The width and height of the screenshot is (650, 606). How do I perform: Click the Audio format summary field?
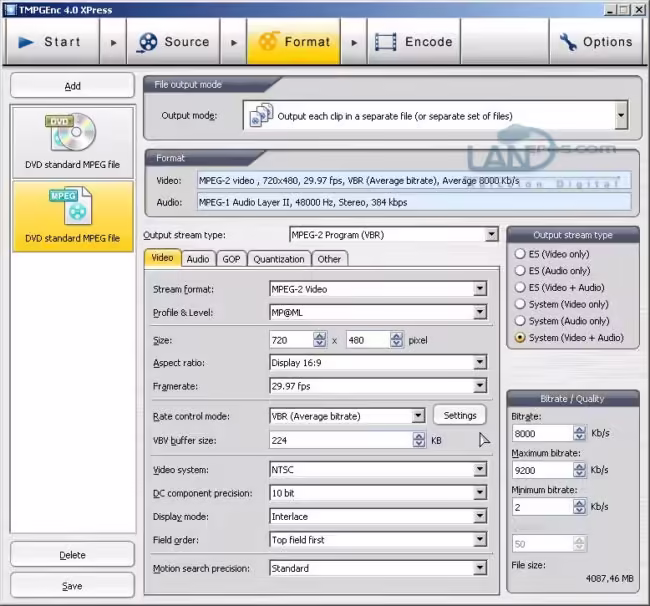pos(414,202)
